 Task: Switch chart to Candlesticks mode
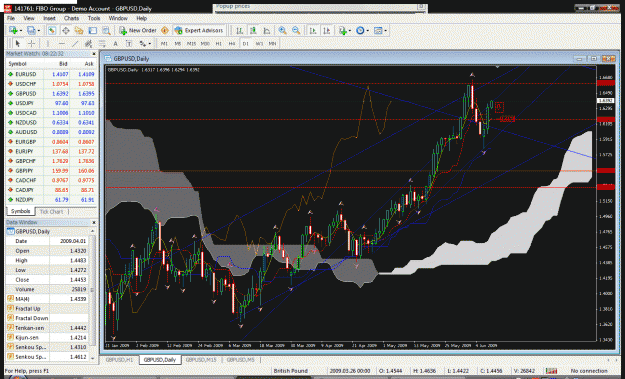point(253,30)
